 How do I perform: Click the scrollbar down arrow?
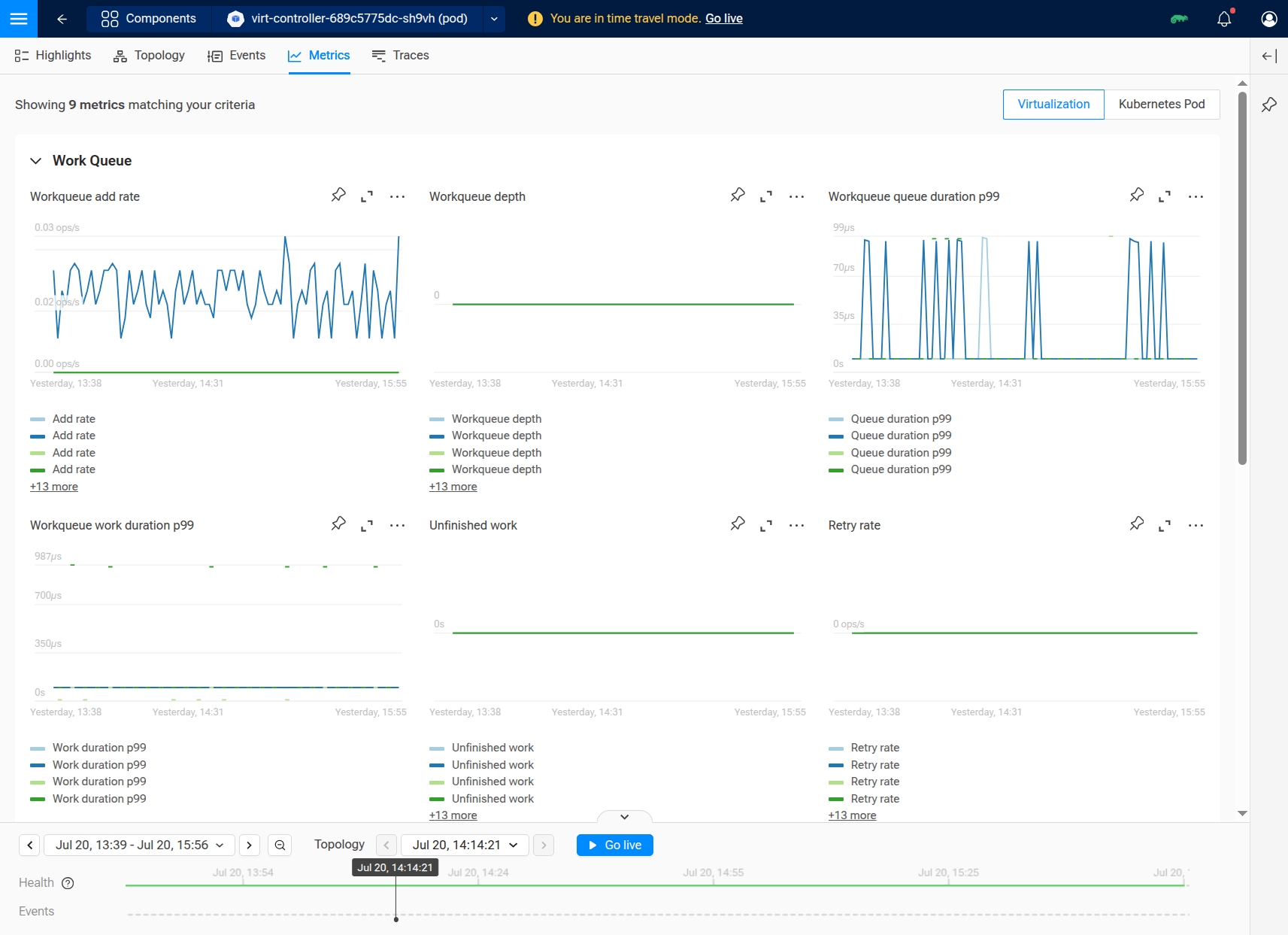(1242, 813)
